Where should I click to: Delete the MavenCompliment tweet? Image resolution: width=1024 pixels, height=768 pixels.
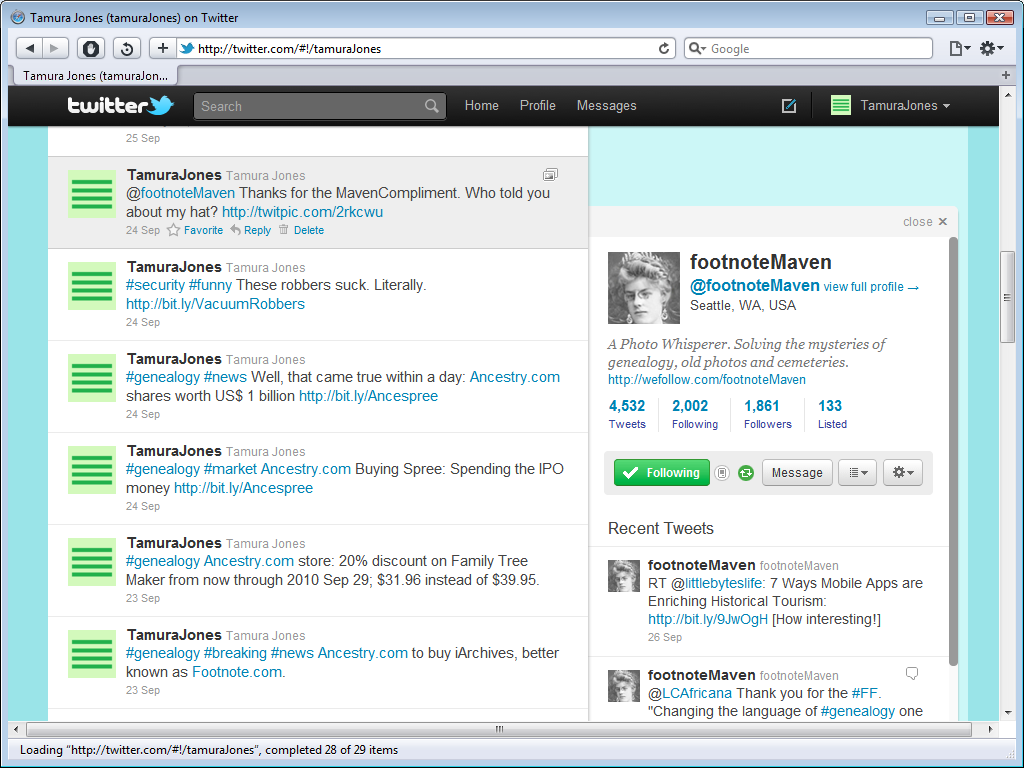pyautogui.click(x=301, y=230)
